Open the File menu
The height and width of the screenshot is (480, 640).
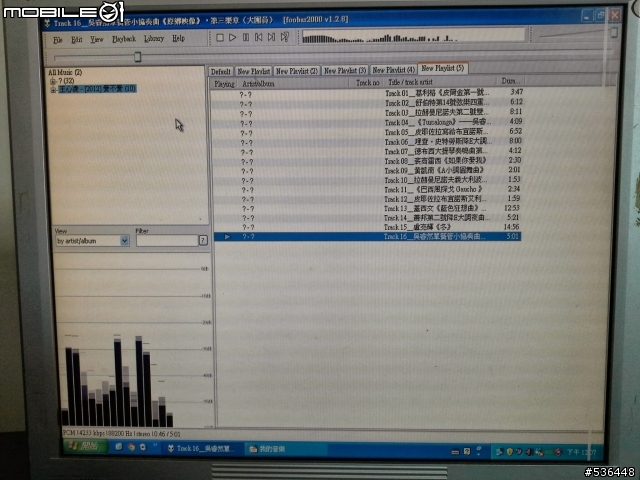pyautogui.click(x=58, y=40)
